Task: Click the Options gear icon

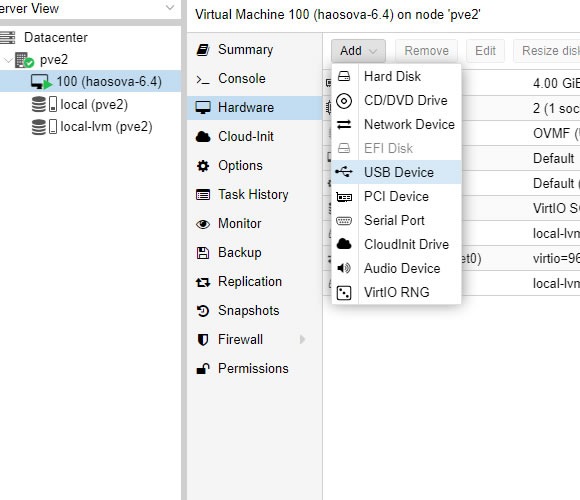Action: pos(203,166)
